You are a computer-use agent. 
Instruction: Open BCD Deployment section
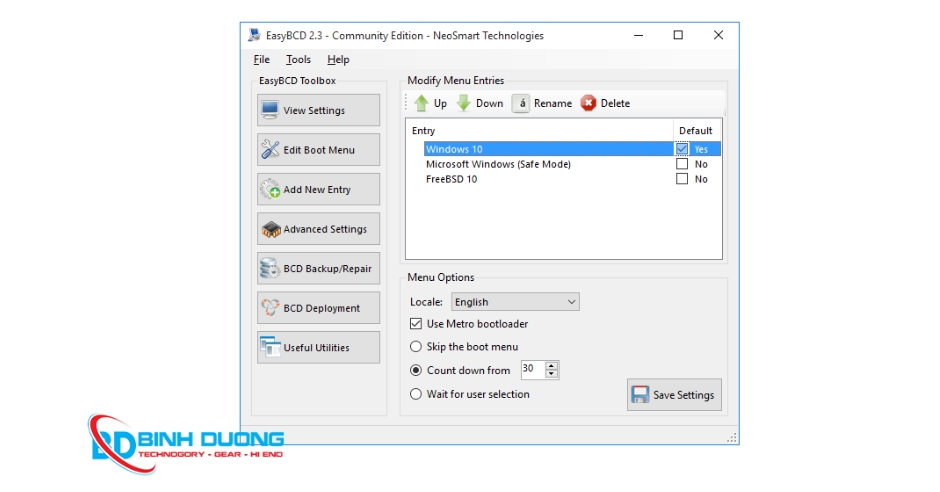pos(318,307)
